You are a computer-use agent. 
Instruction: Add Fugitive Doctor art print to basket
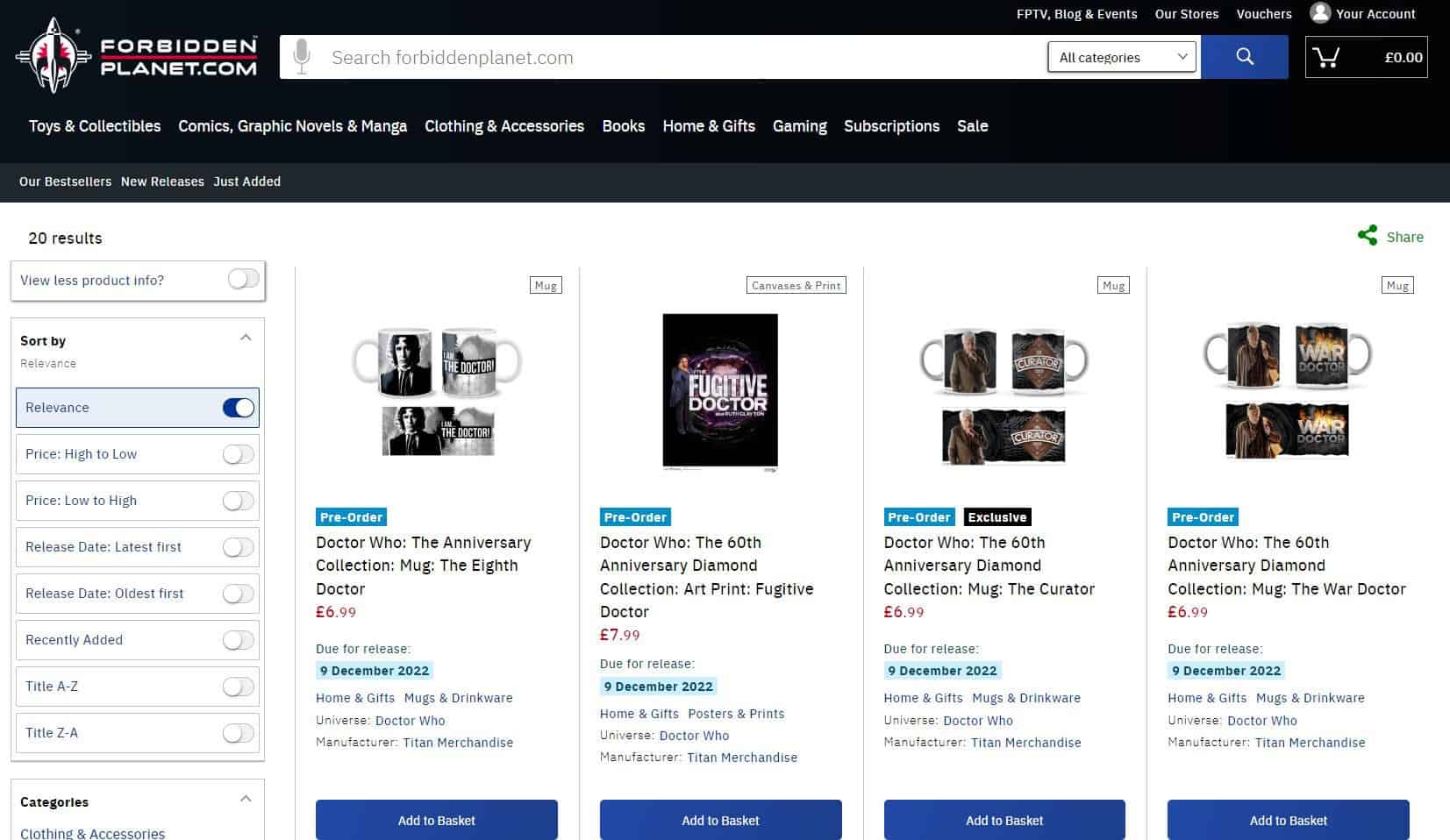click(721, 821)
